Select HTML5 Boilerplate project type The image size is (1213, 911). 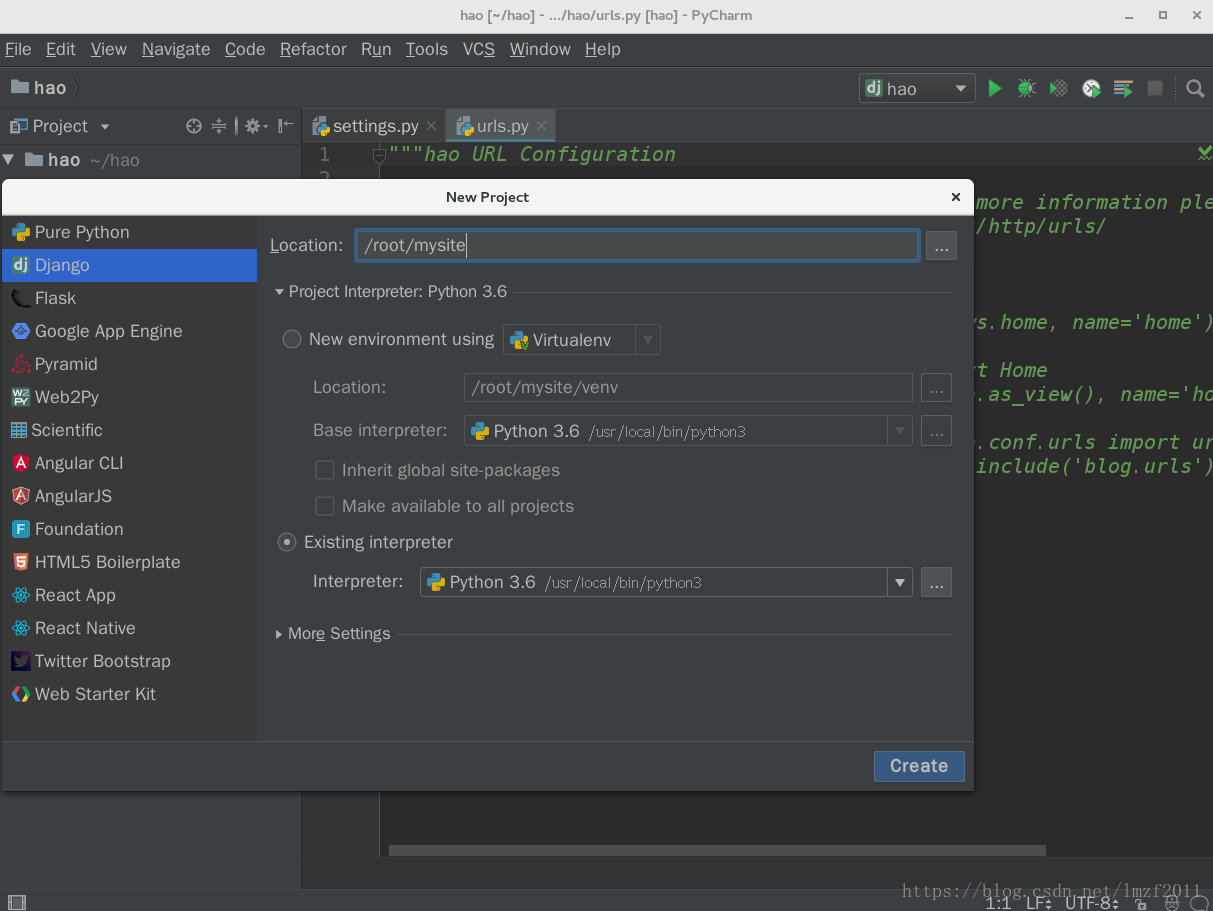[x=129, y=562]
